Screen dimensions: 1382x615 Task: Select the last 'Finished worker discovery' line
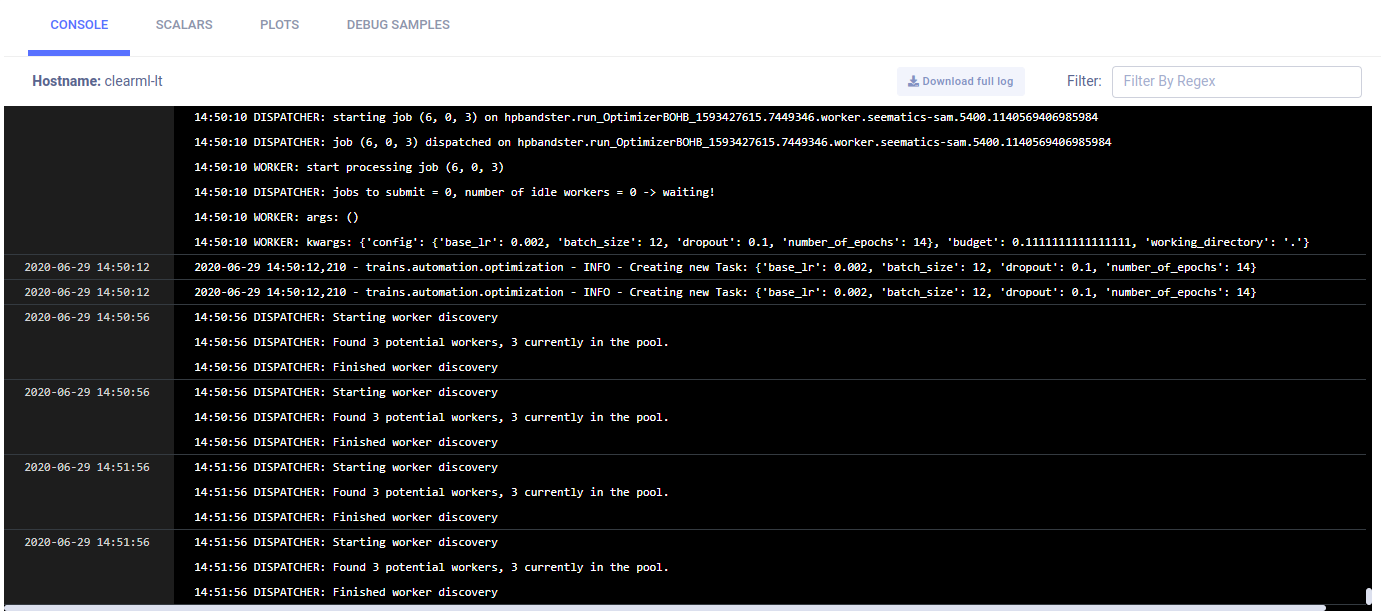point(345,592)
